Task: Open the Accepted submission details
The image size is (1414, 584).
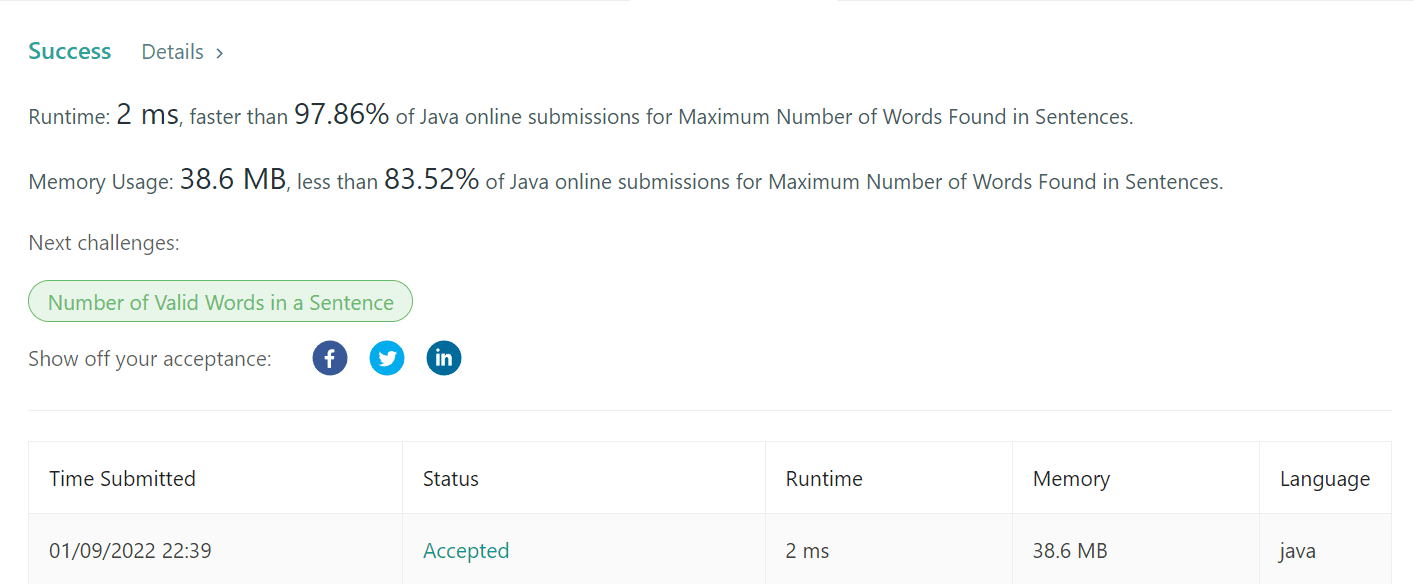Action: [x=466, y=550]
